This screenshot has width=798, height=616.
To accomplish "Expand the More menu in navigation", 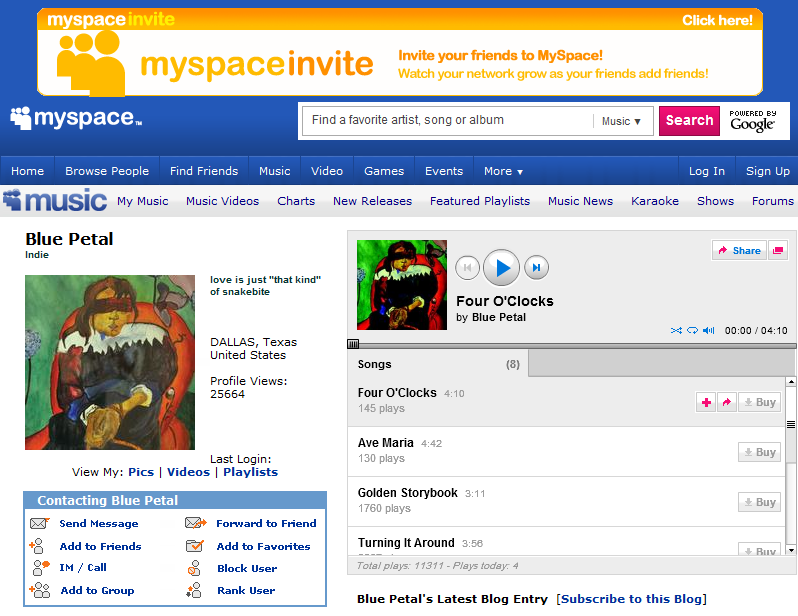I will coord(503,171).
